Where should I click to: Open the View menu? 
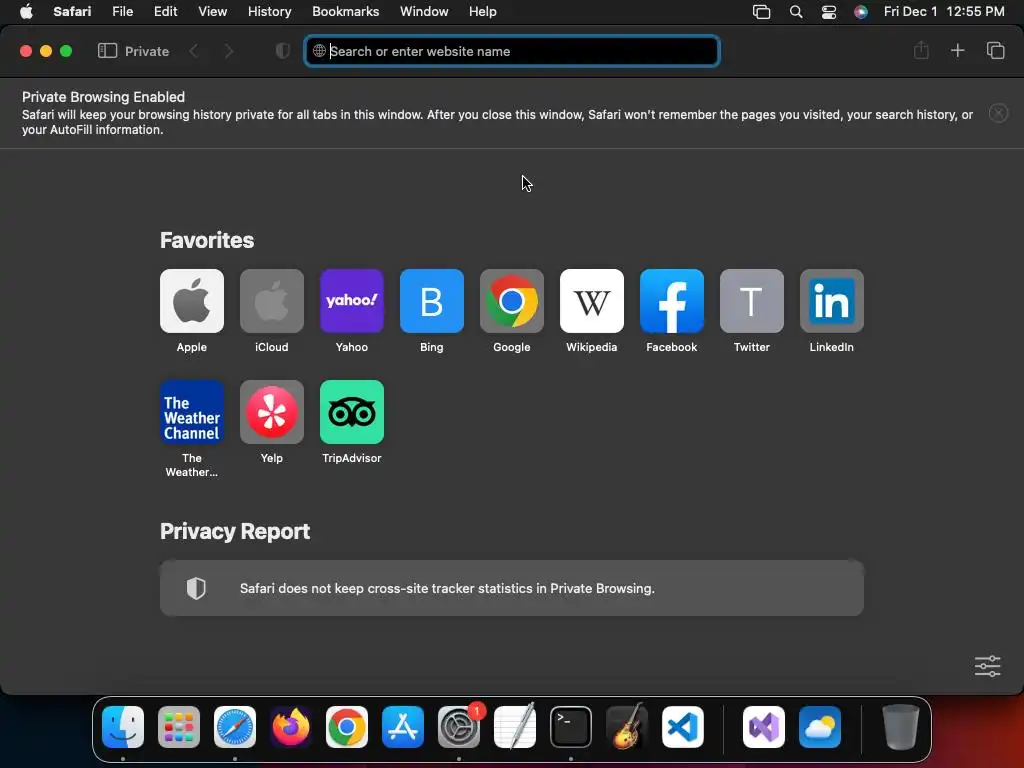pyautogui.click(x=212, y=12)
